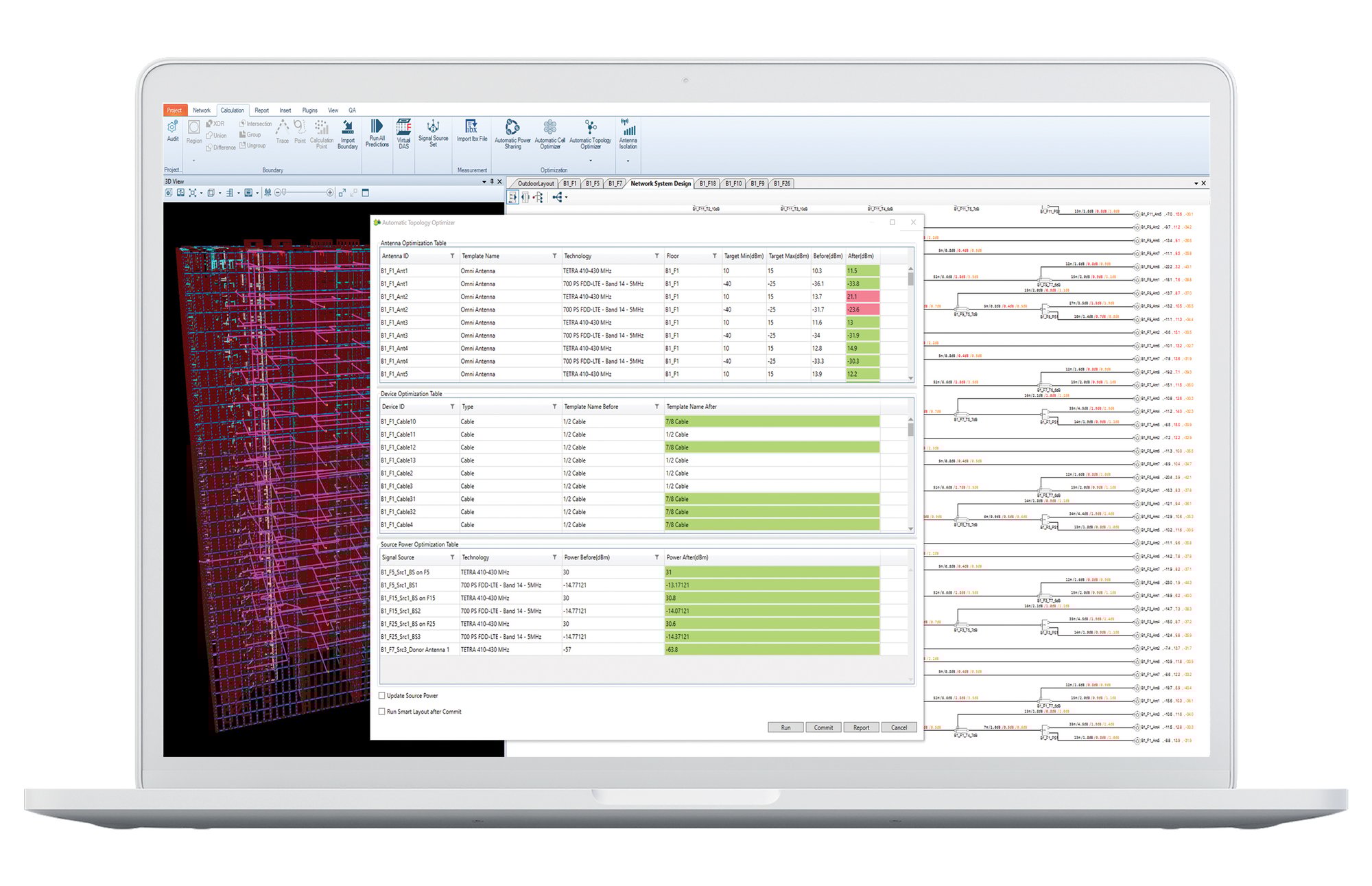Viewport: 1372px width, 886px height.
Task: Open the Virtual DAS tool
Action: [403, 134]
